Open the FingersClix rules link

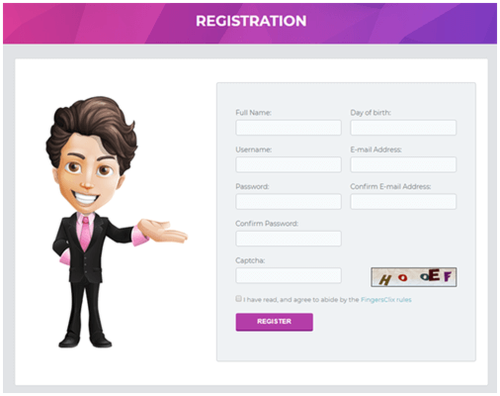tap(386, 300)
